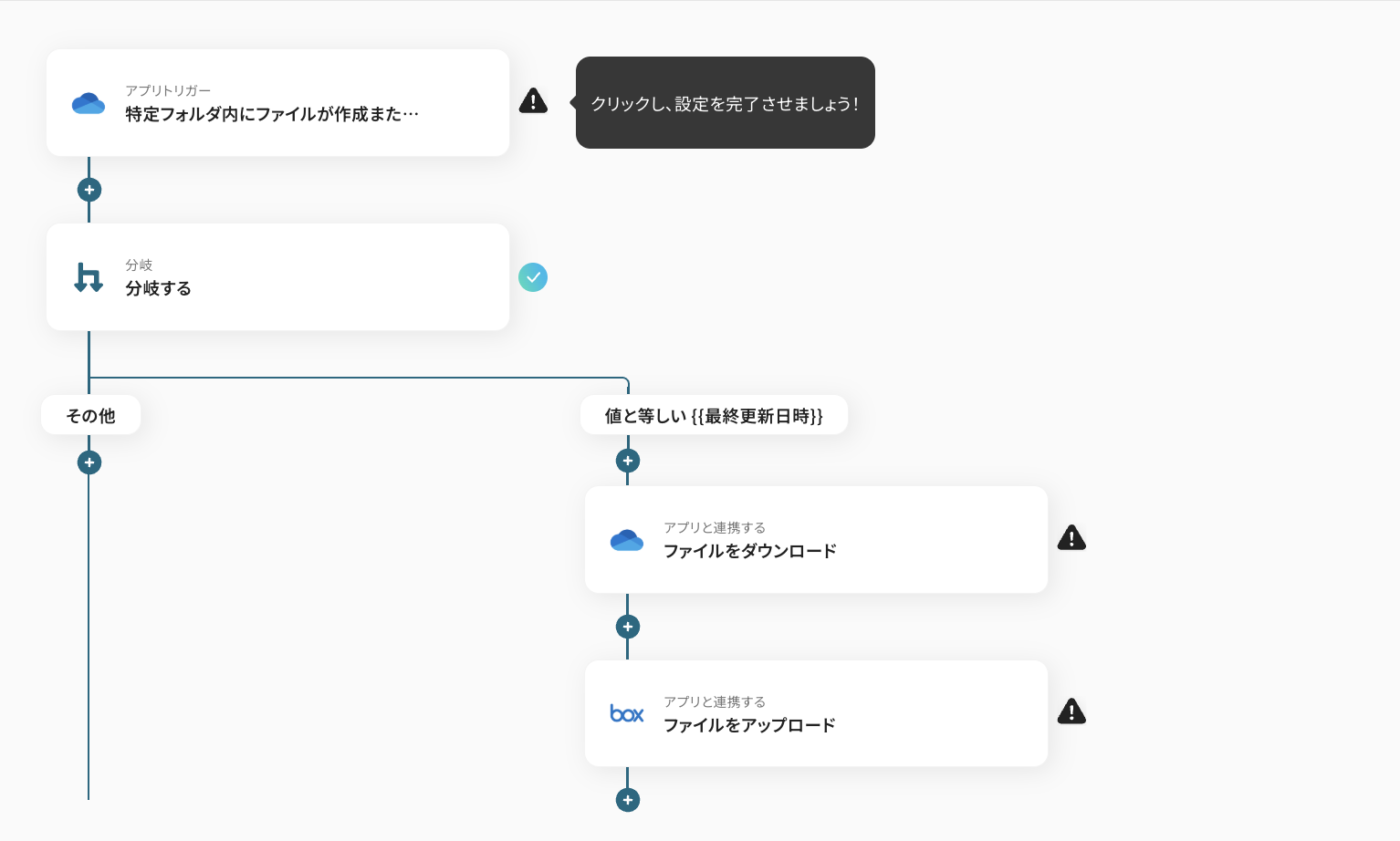Click the クリックし、設定を完了させましょう tooltip
The image size is (1400, 841).
click(x=725, y=103)
